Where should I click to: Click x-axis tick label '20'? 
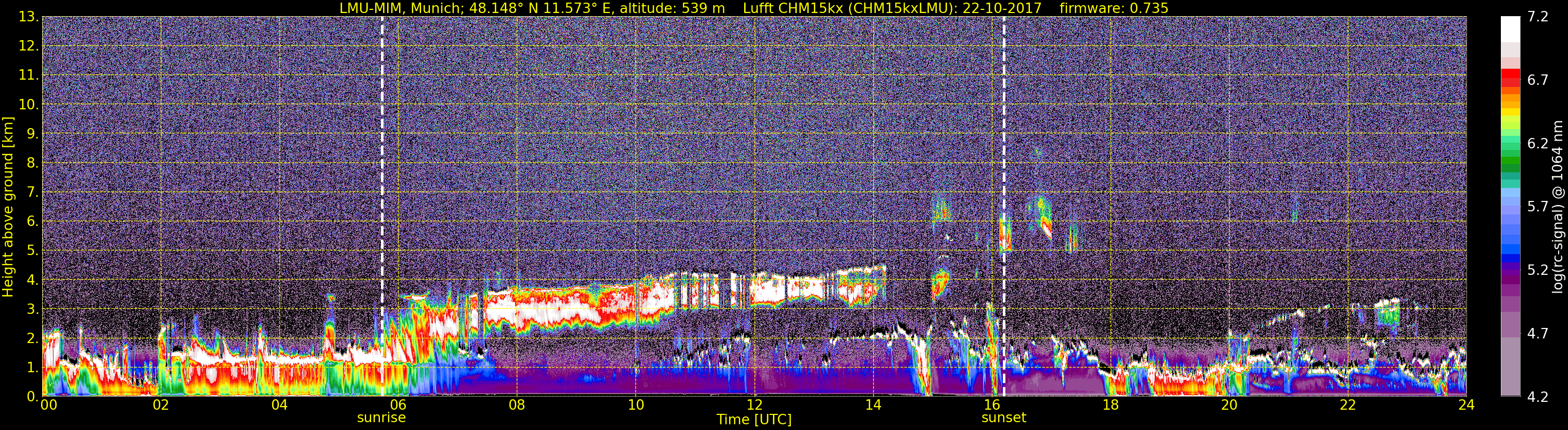pos(1229,405)
